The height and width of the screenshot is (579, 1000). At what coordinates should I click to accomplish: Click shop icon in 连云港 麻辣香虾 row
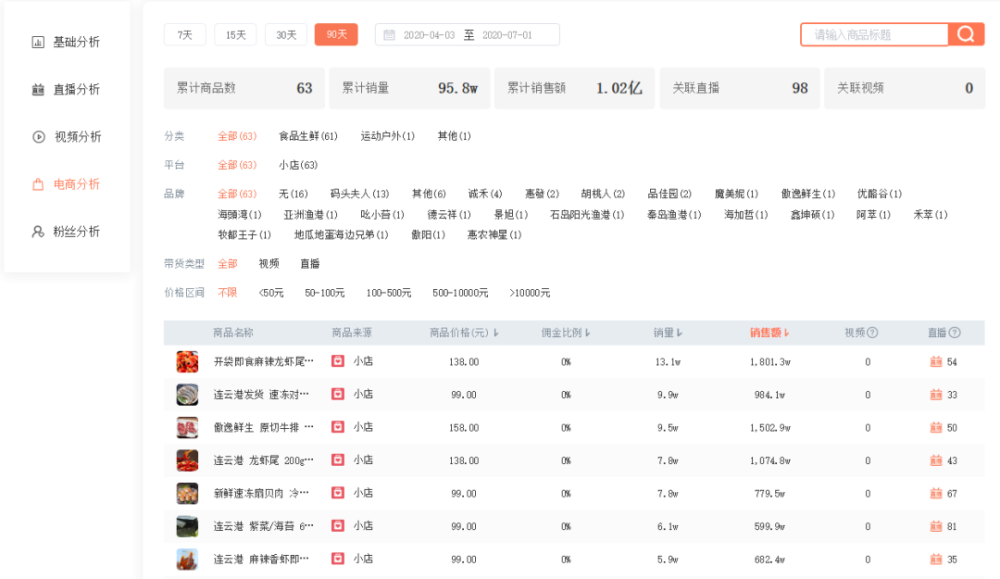pos(338,559)
